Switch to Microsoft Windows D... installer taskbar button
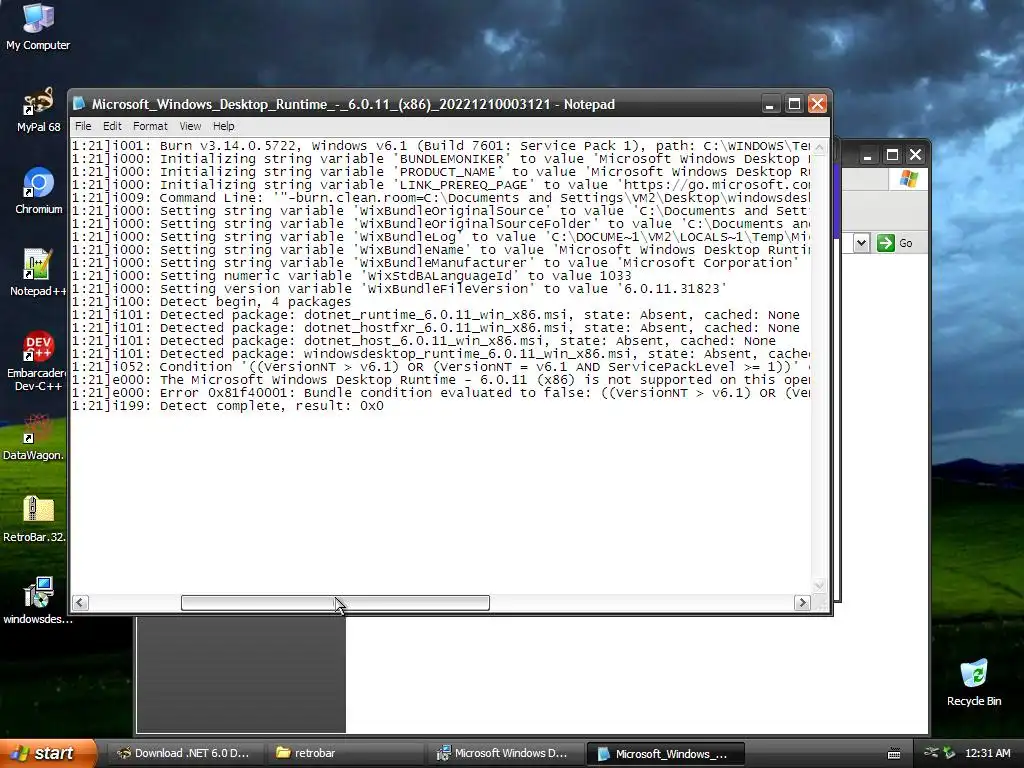The width and height of the screenshot is (1024, 768). [504, 753]
